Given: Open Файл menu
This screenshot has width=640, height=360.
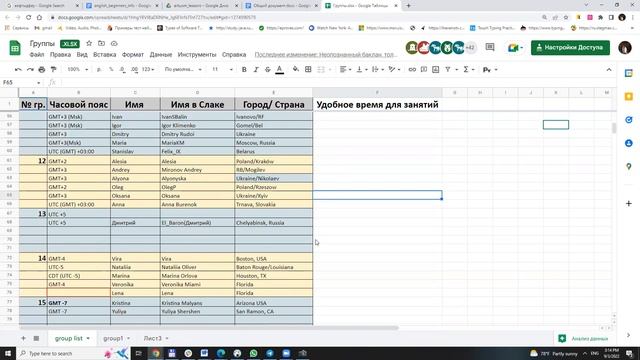Looking at the screenshot, I should point(37,55).
